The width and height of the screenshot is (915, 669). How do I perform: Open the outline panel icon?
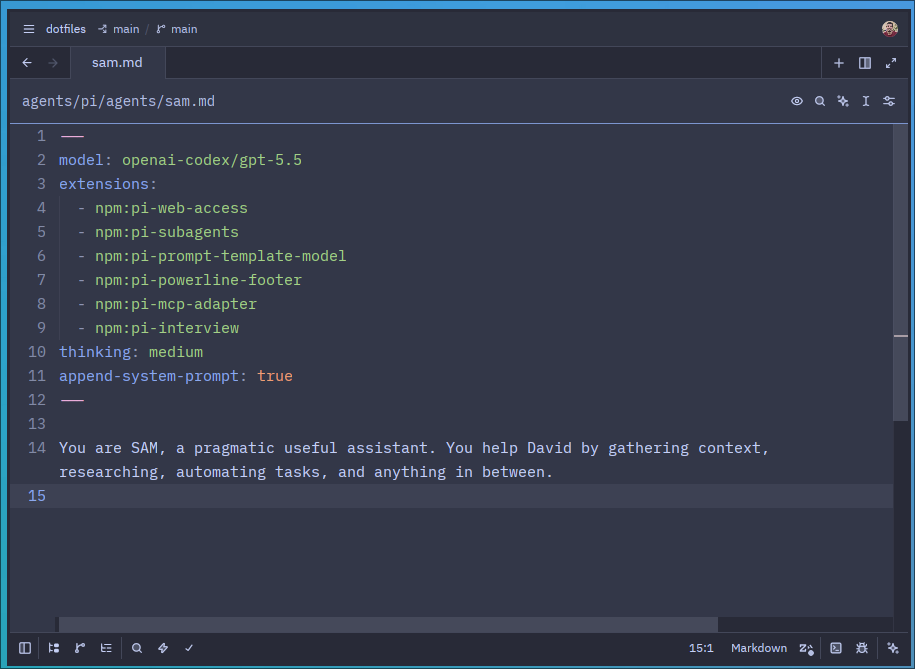(106, 648)
